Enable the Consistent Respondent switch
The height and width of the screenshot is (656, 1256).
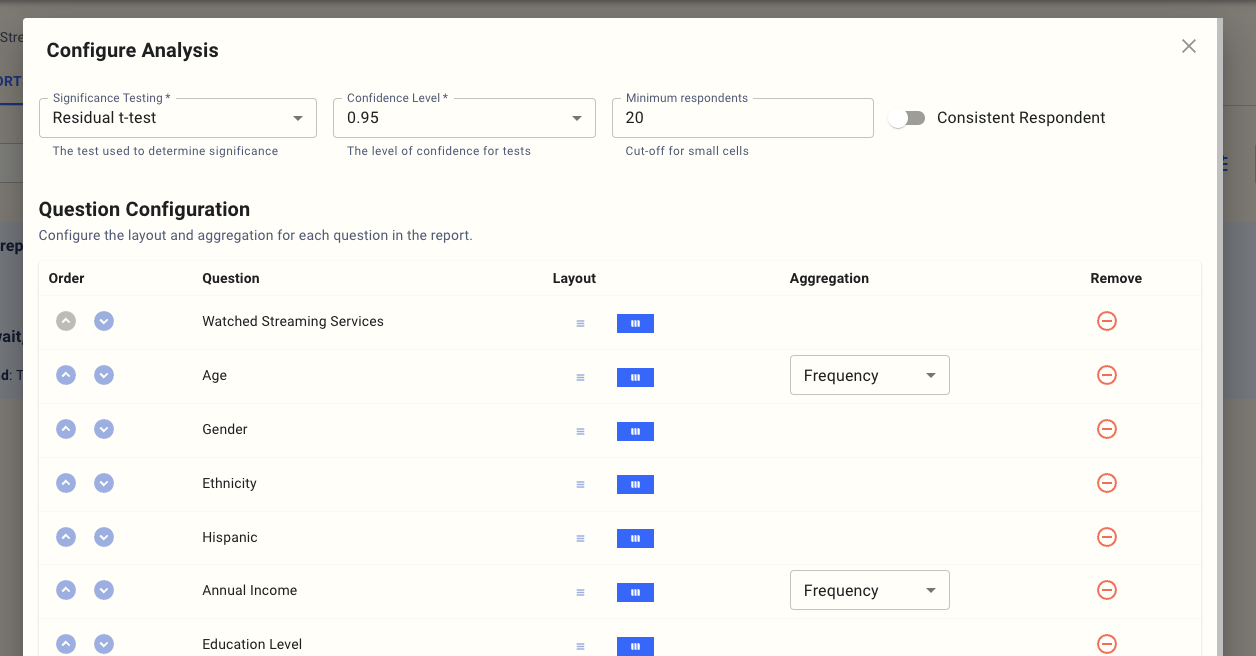click(x=906, y=118)
